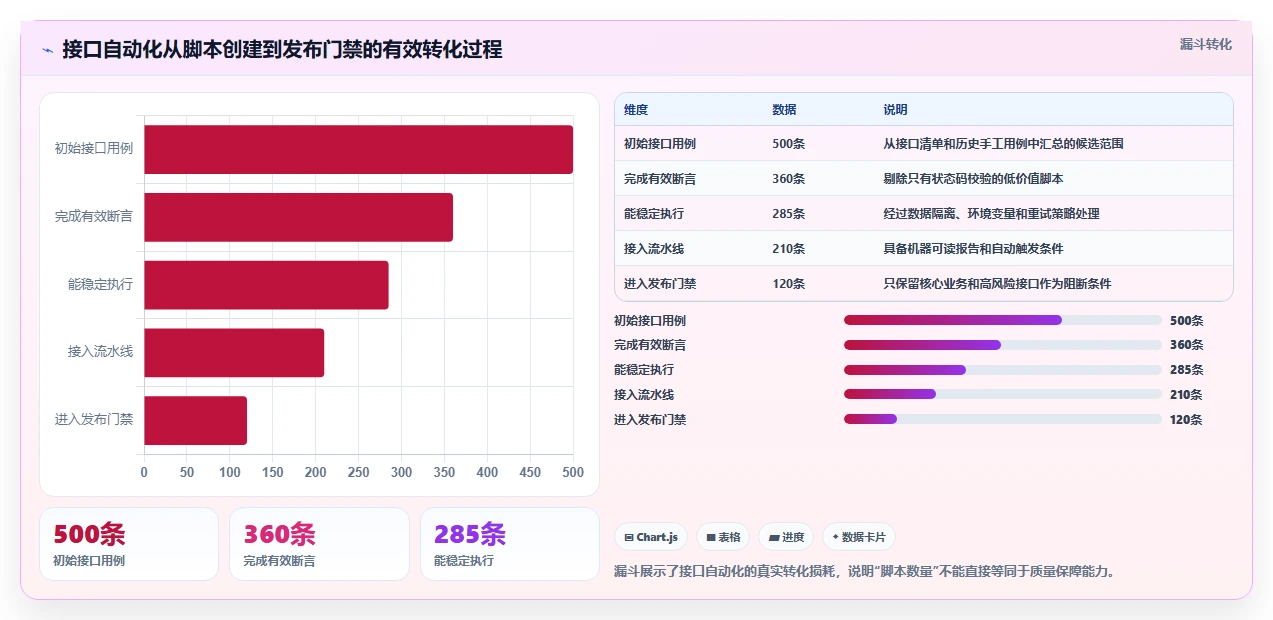
Task: Click the page title 接口自动化从脚本创建到发布门禁
Action: [283, 49]
